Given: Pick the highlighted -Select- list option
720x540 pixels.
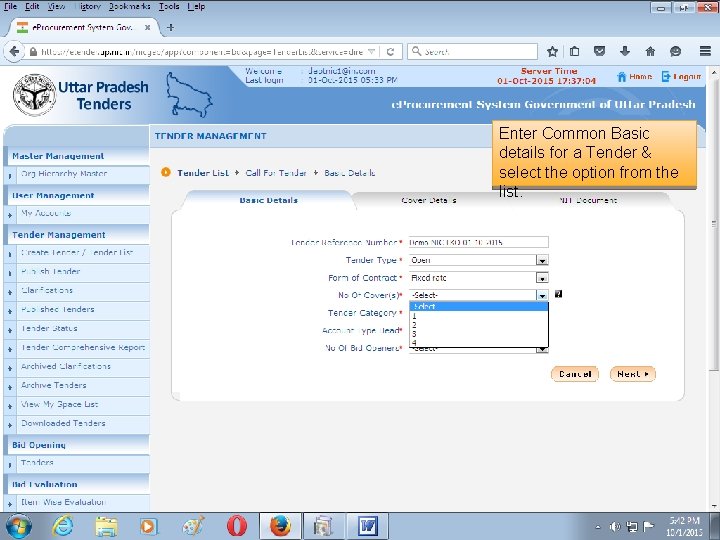Looking at the screenshot, I should point(478,307).
